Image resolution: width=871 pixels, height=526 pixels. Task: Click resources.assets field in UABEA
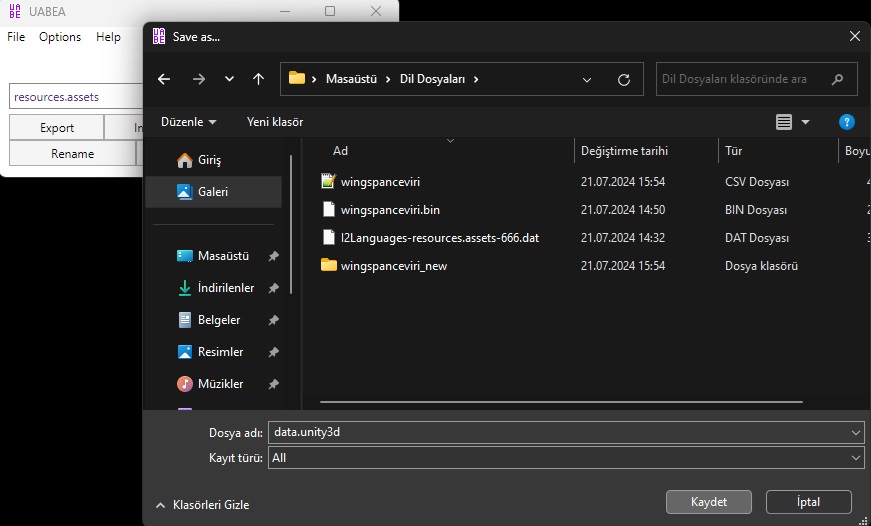[x=76, y=97]
